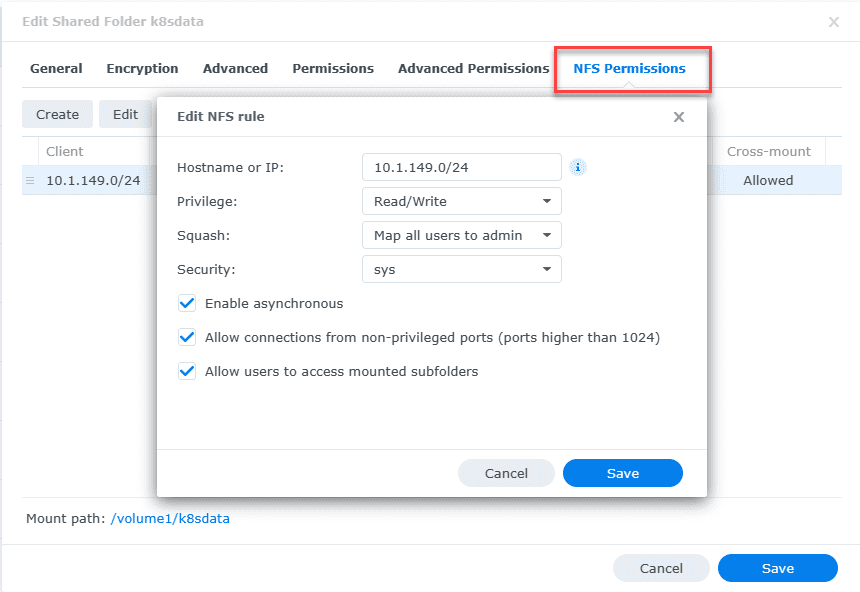Save the NFS rule in the dialog
This screenshot has width=860, height=592.
(x=622, y=473)
